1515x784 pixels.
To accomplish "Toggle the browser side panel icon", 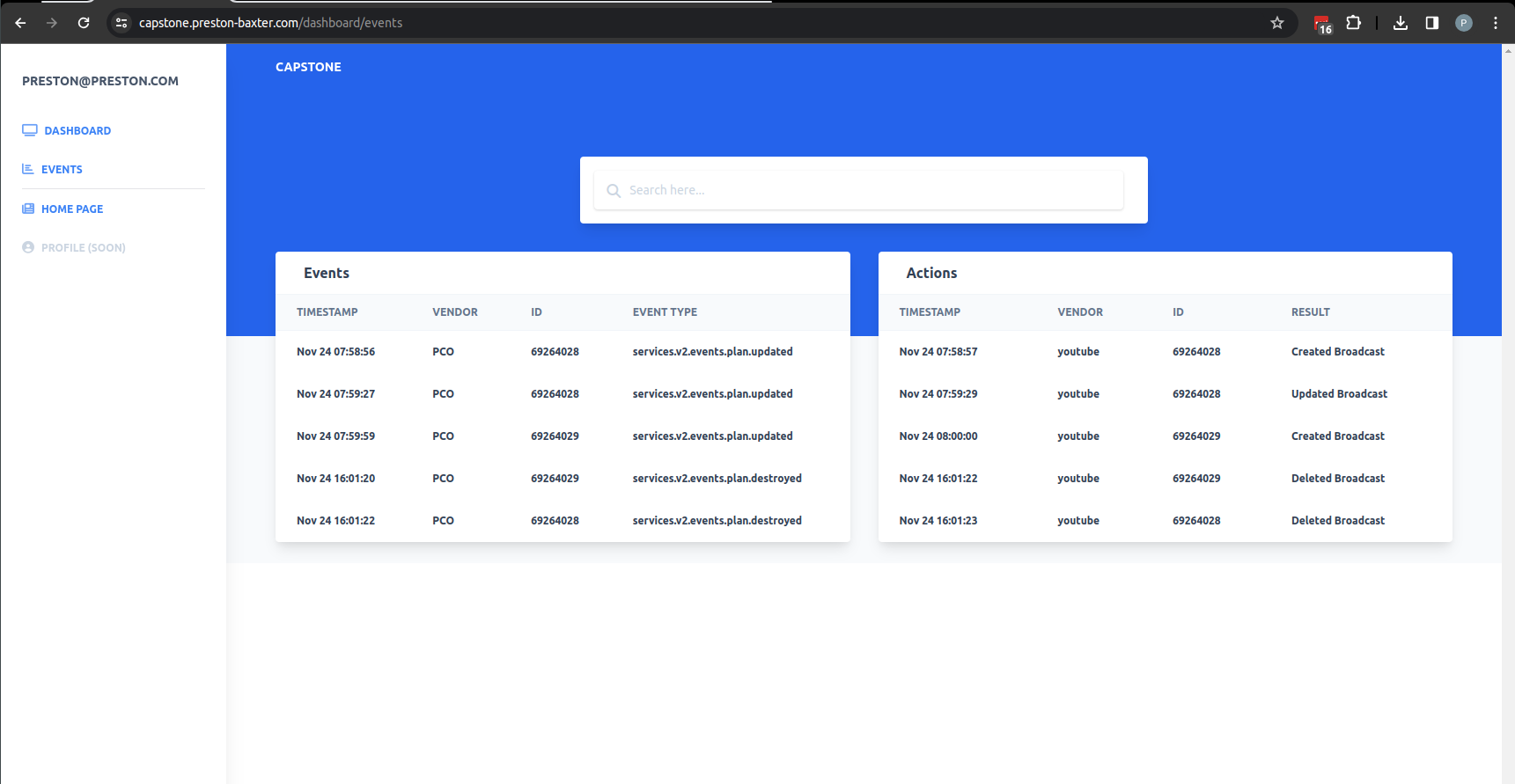I will pos(1432,23).
